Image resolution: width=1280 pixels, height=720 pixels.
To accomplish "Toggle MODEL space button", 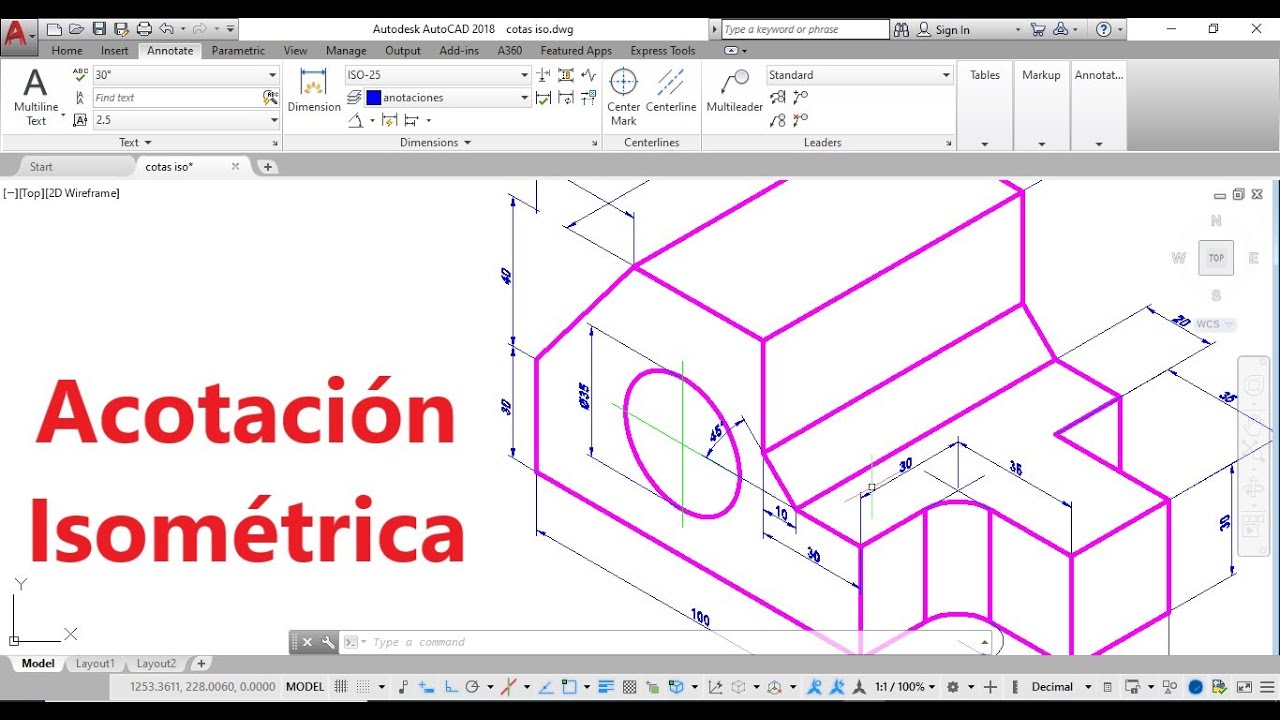I will pos(305,687).
